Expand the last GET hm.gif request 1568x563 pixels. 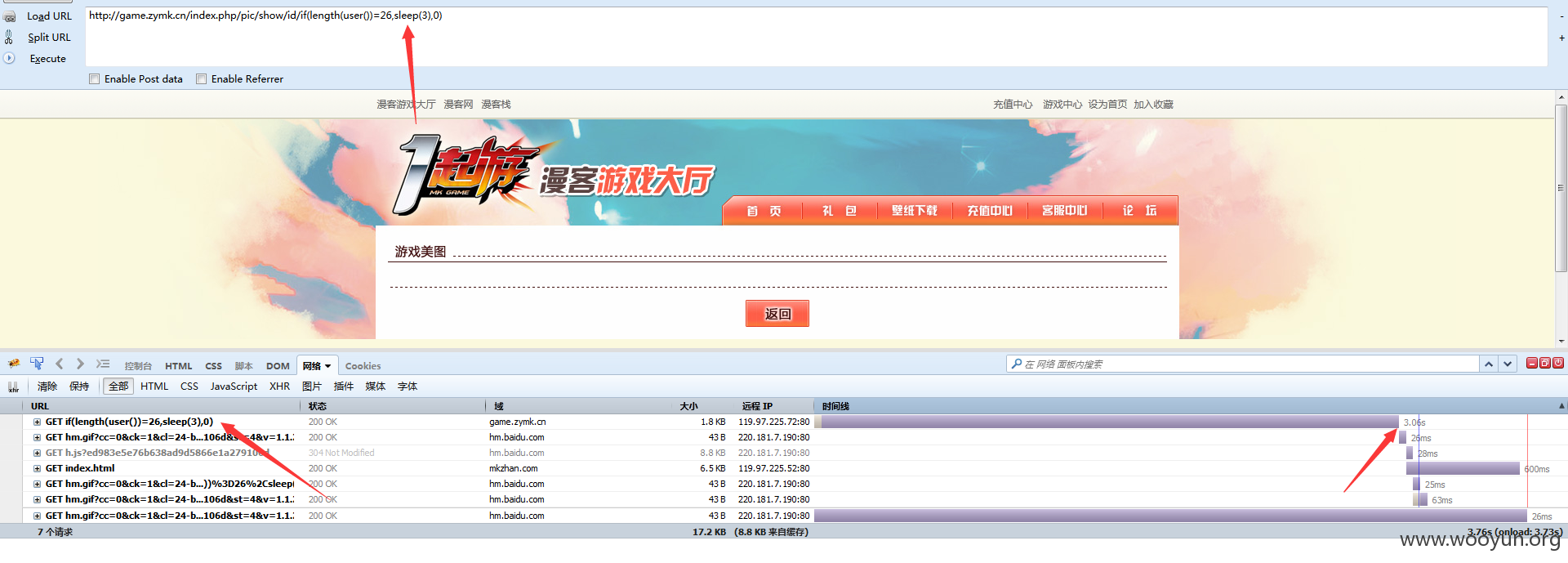[37, 516]
